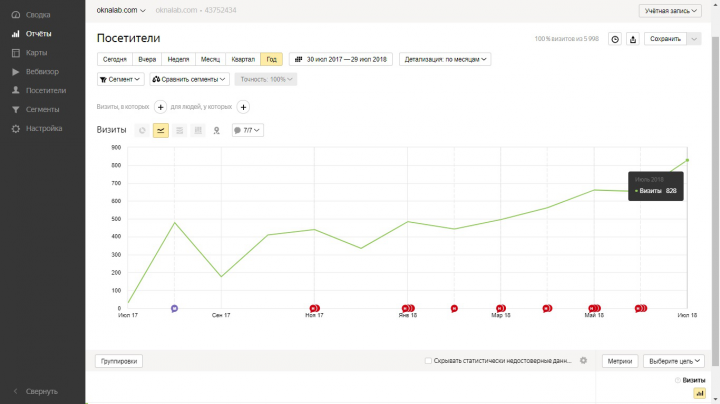Expand the arrow next to Сохранить
Screen dimensions: 720x404
pyautogui.click(x=694, y=39)
